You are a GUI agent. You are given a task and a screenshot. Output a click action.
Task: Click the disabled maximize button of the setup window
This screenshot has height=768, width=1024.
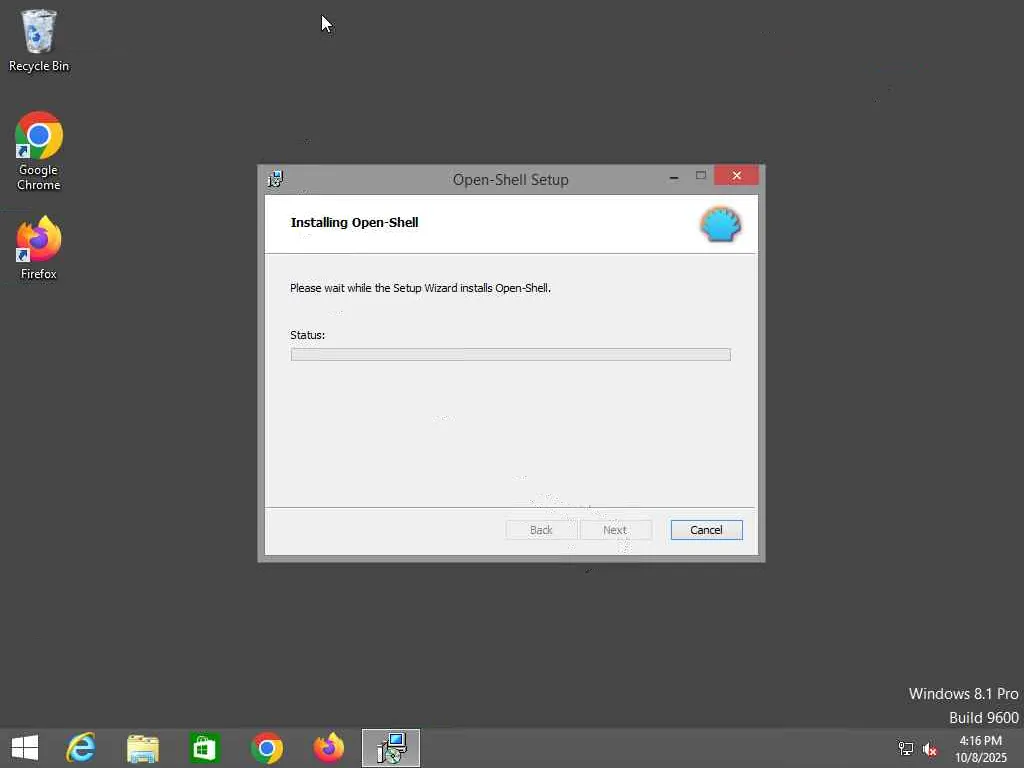pyautogui.click(x=701, y=176)
